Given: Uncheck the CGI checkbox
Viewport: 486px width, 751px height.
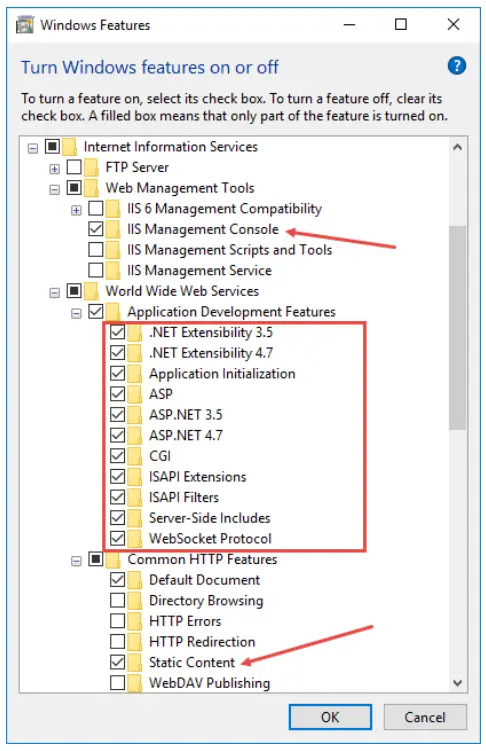Looking at the screenshot, I should click(118, 455).
